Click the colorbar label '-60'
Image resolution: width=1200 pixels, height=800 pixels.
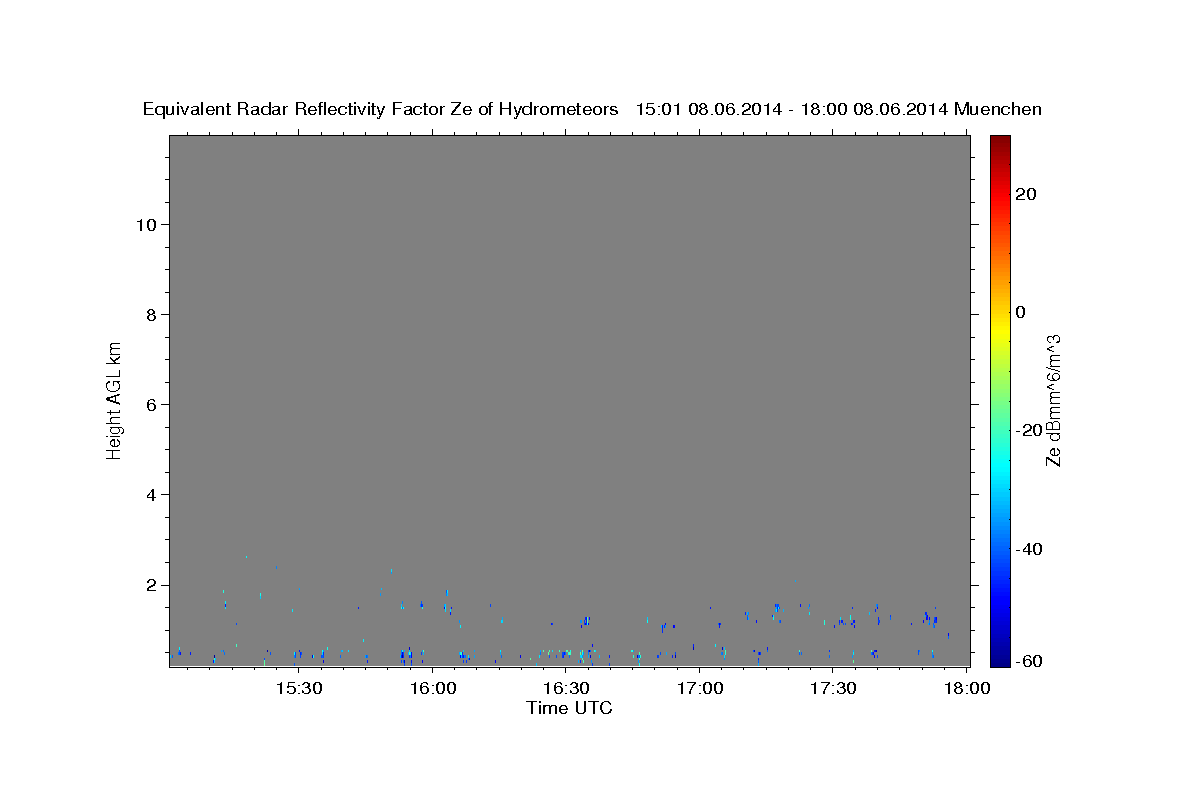[x=1030, y=661]
